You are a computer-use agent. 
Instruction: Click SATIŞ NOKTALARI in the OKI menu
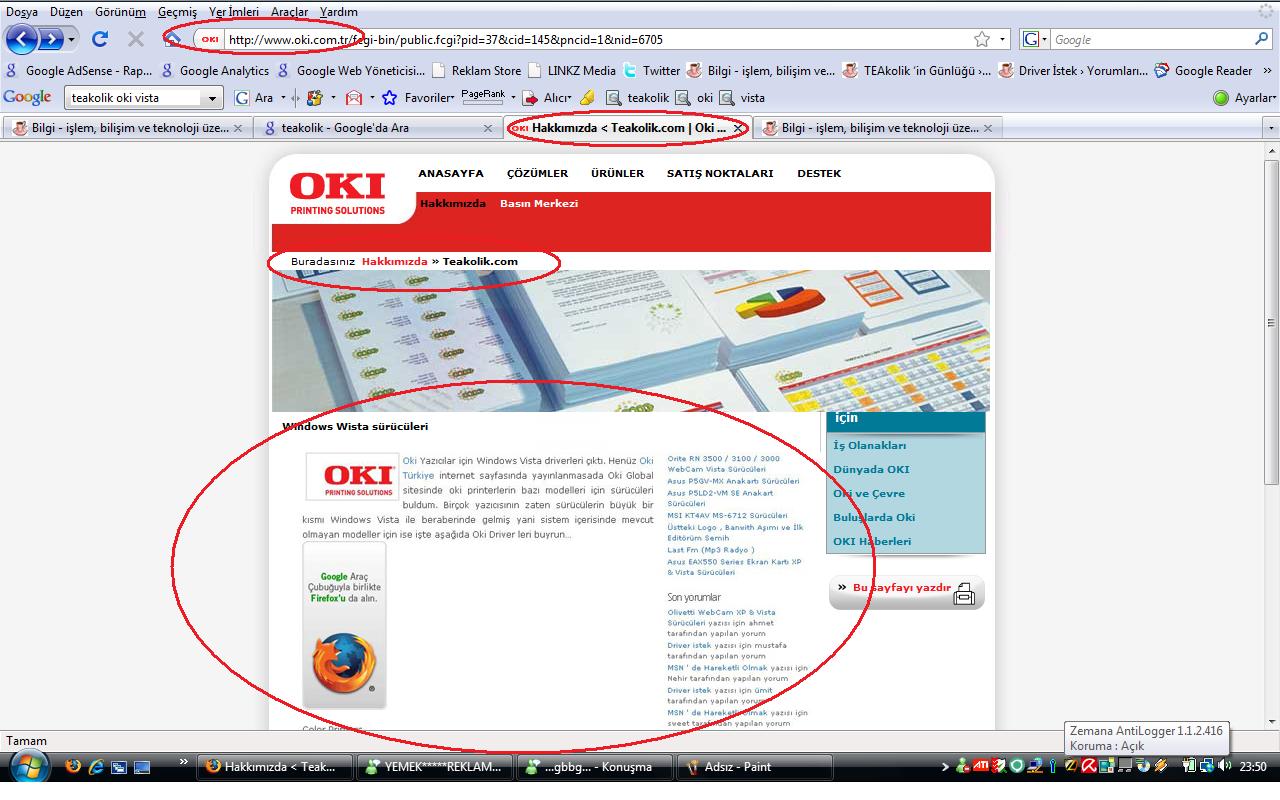720,174
